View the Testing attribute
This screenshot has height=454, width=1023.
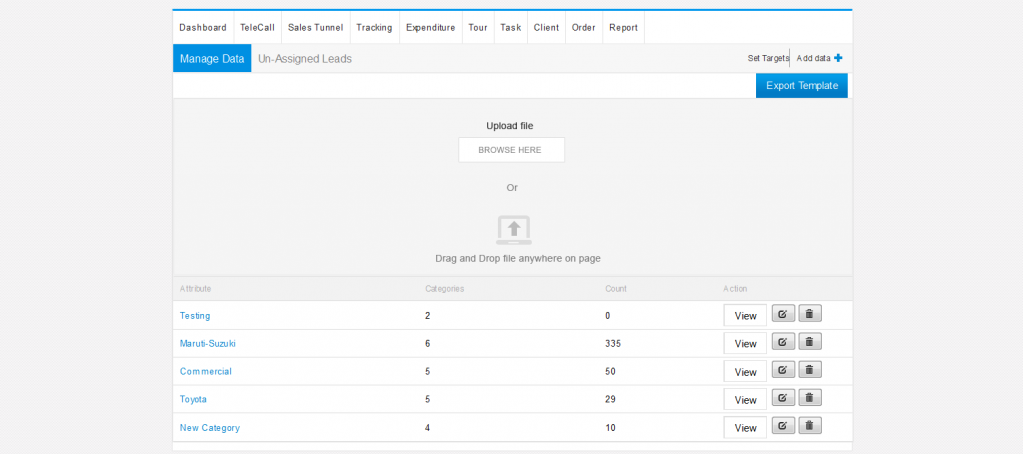[x=745, y=316]
